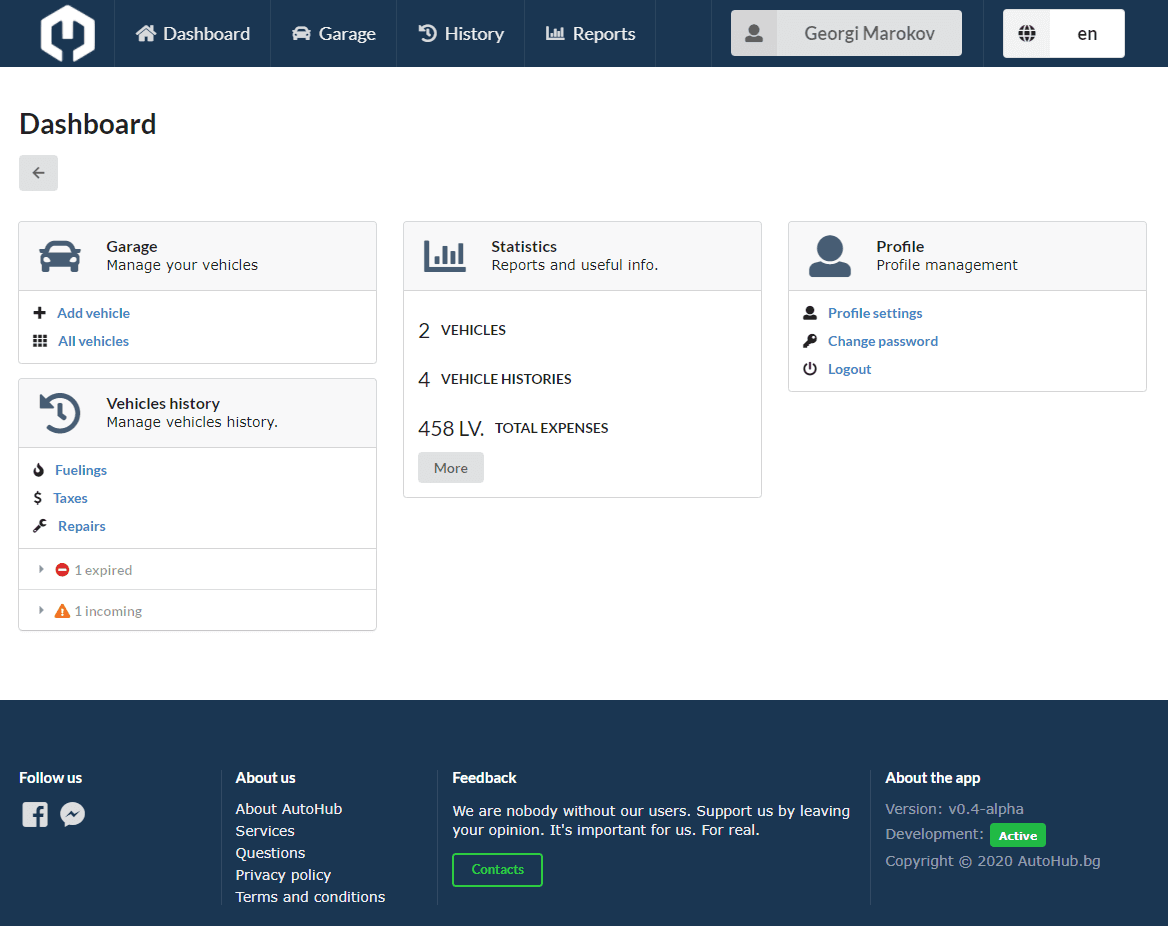Open the Georgi Marokov user menu
The height and width of the screenshot is (926, 1168).
tap(846, 34)
